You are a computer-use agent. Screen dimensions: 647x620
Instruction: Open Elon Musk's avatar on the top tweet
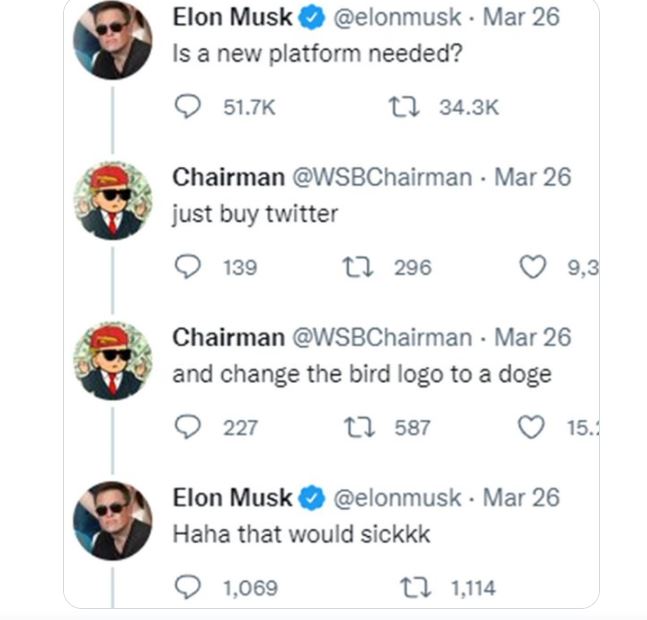[113, 41]
